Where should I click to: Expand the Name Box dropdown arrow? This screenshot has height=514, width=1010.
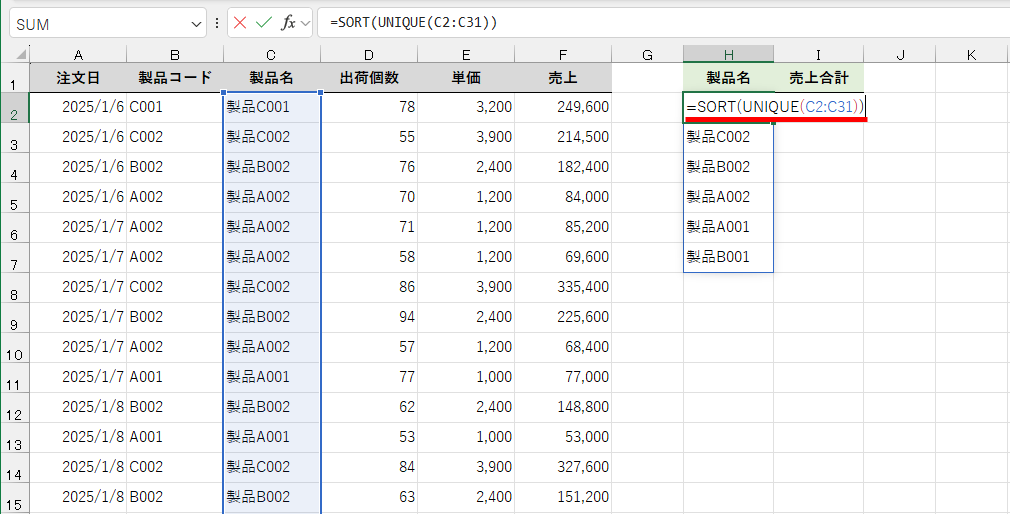196,24
